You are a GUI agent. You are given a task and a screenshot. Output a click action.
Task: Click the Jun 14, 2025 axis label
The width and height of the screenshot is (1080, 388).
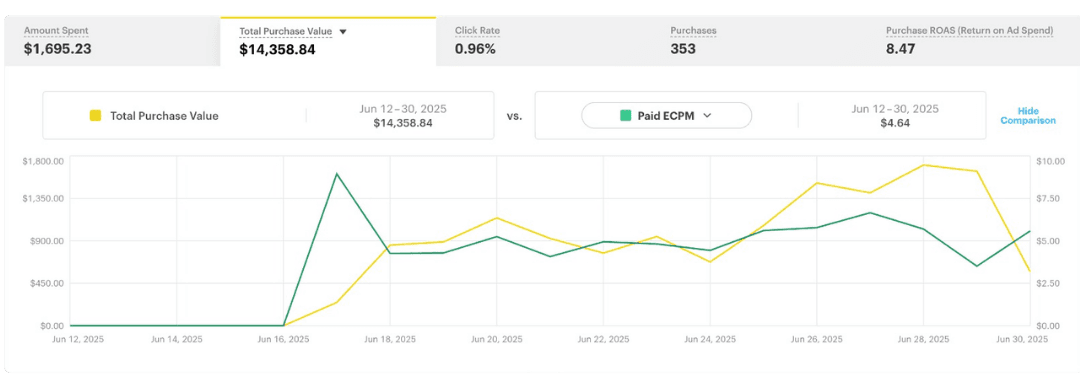176,339
